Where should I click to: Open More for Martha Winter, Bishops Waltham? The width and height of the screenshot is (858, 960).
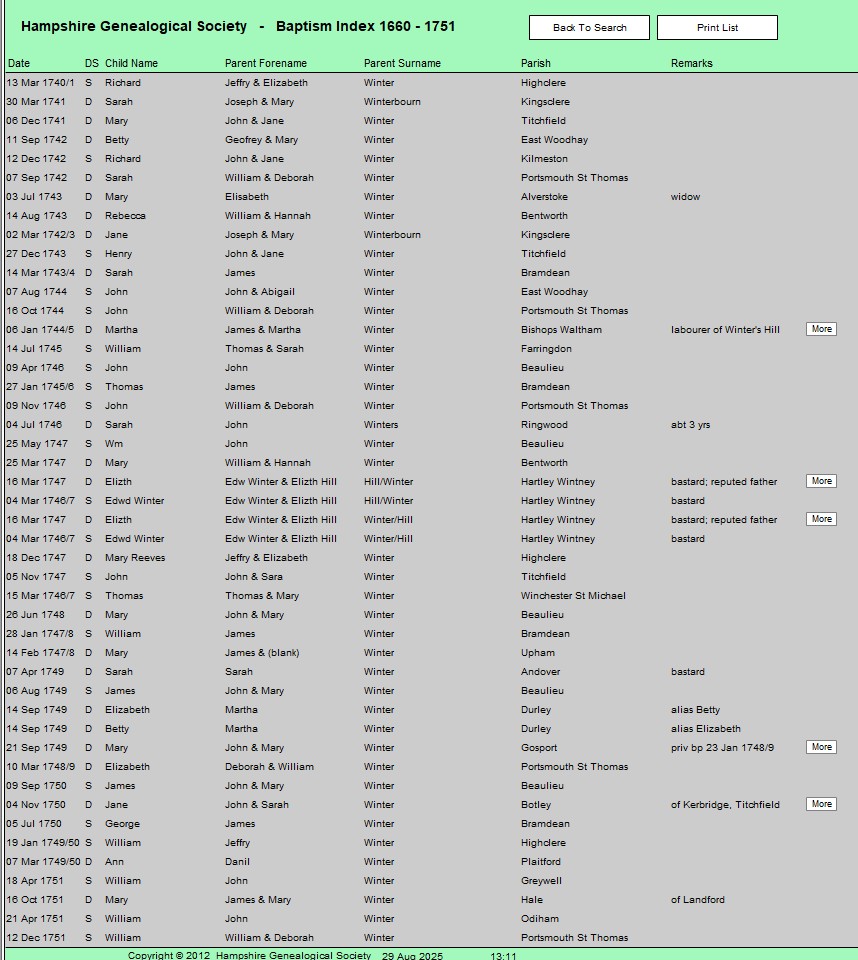point(821,329)
